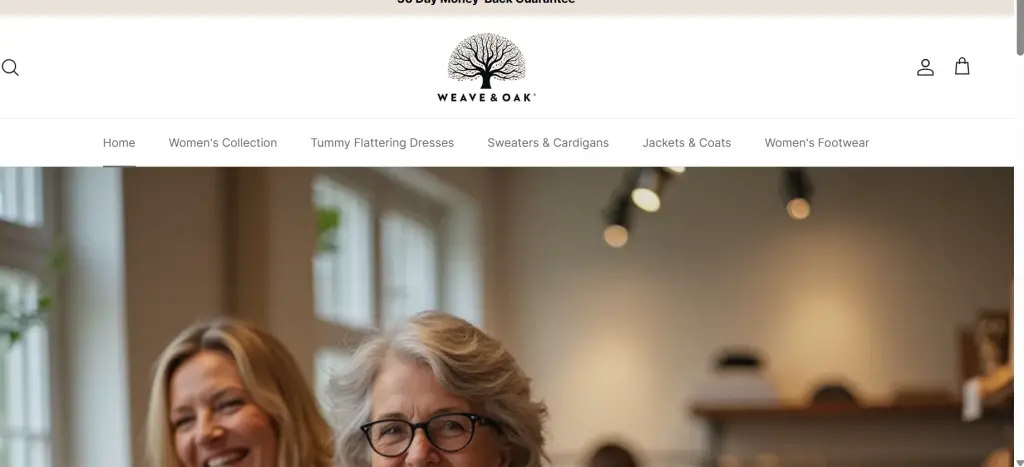This screenshot has width=1024, height=467.
Task: Click the vertical scrollbar thumb
Action: pyautogui.click(x=1019, y=27)
